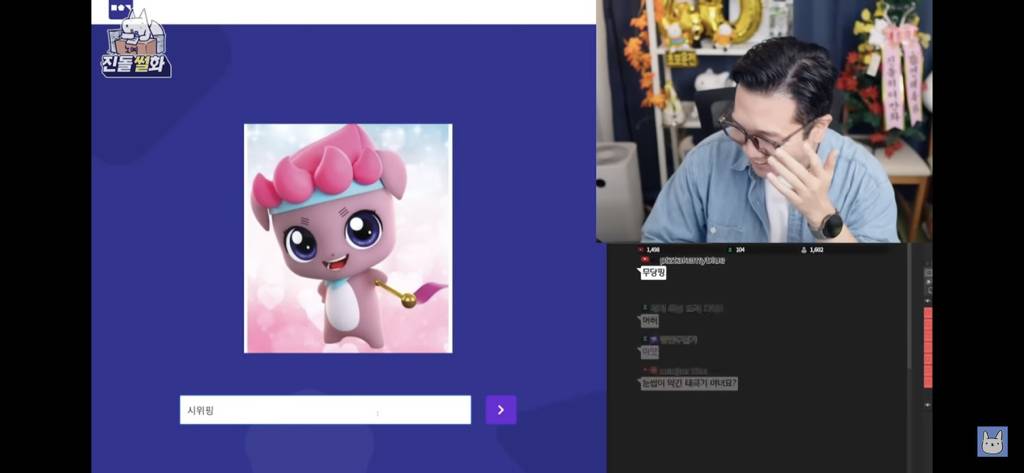Click the chat message 무당핑
This screenshot has height=473, width=1024.
tap(652, 273)
